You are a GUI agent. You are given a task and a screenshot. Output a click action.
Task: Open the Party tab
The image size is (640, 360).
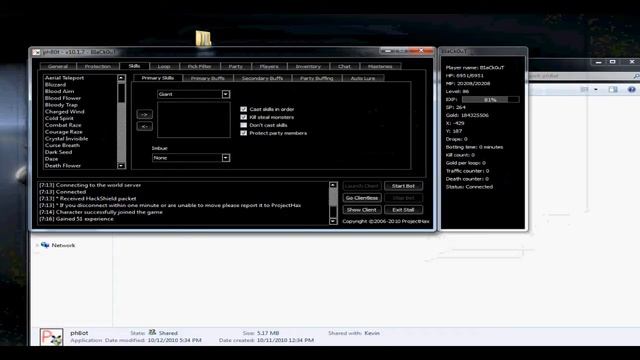click(x=236, y=66)
